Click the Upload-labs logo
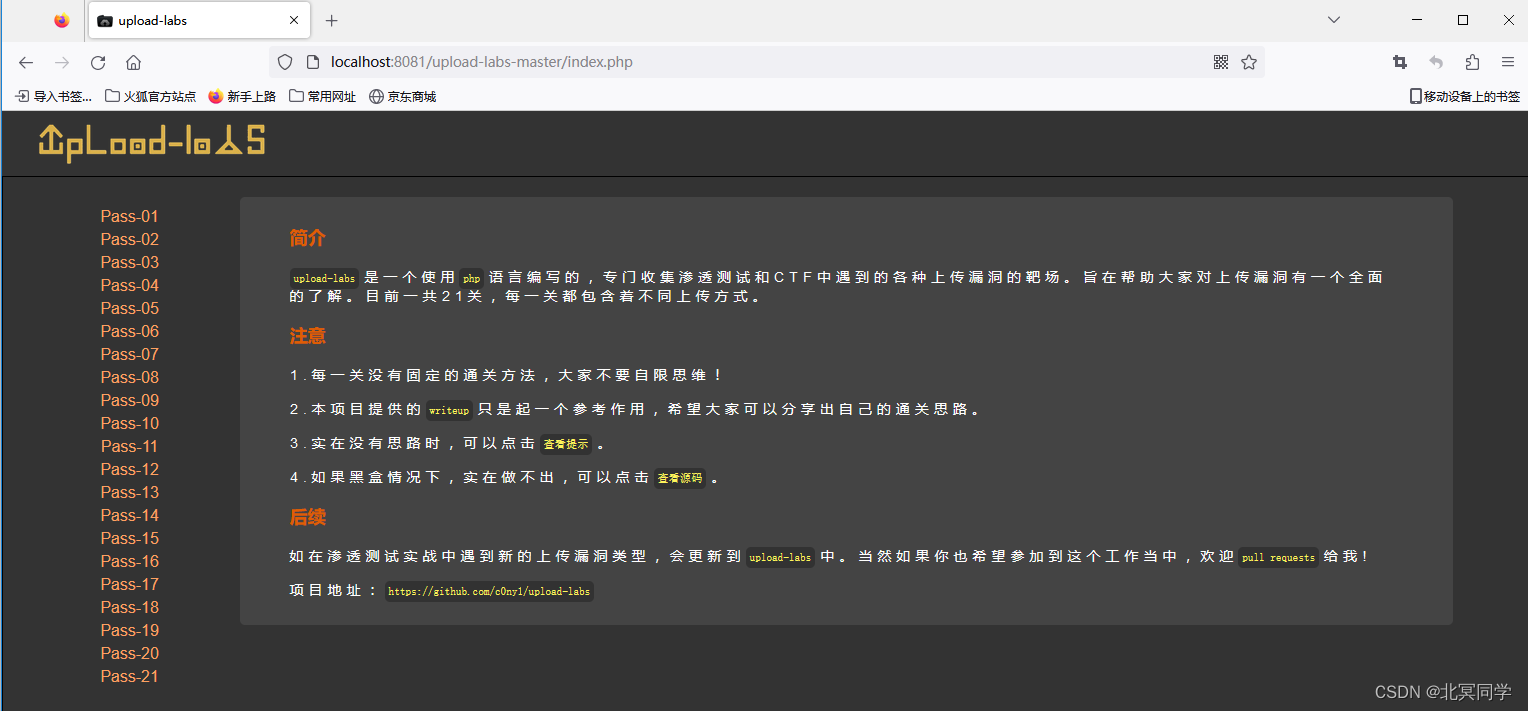The height and width of the screenshot is (711, 1528). coord(152,143)
